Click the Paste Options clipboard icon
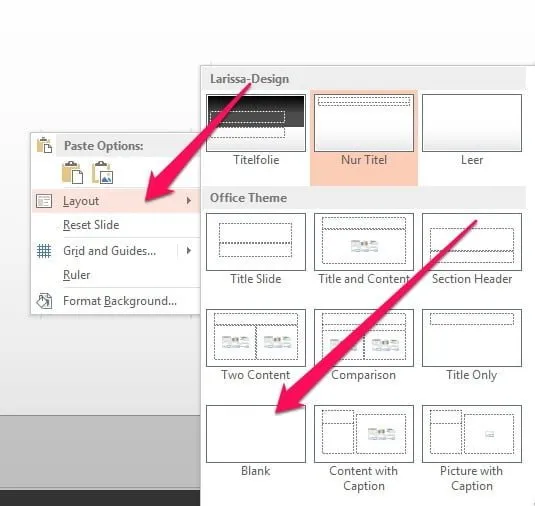 pyautogui.click(x=44, y=145)
